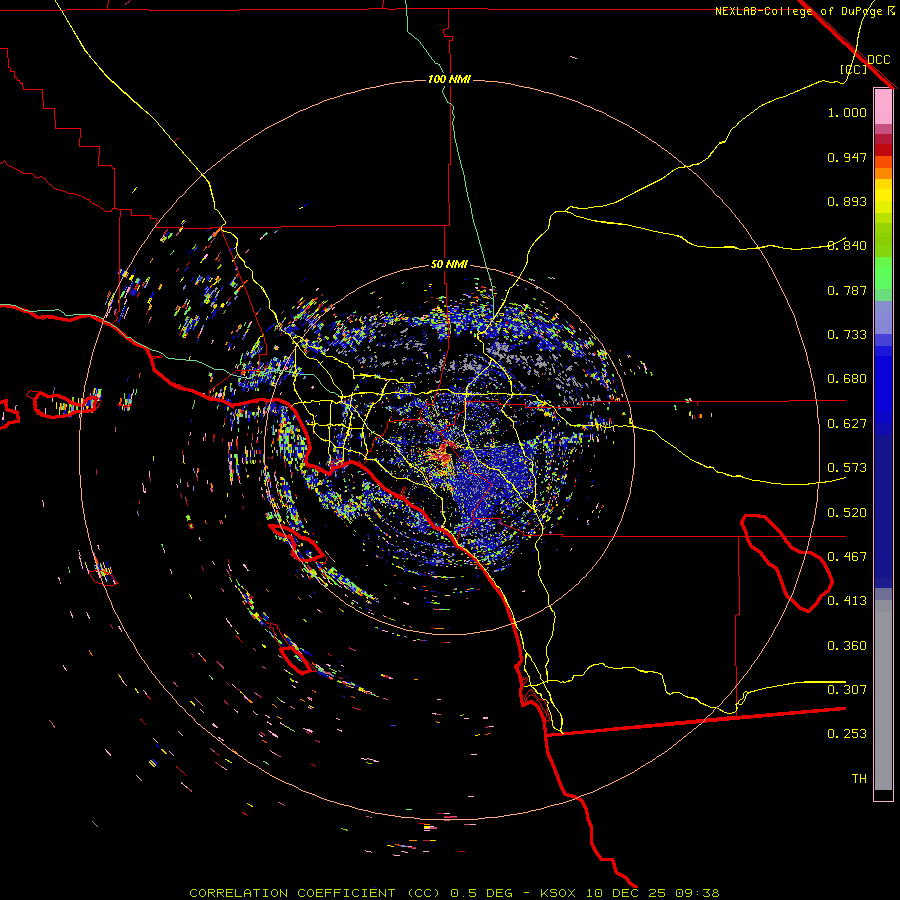Click the 100 NMI range ring label
900x900 pixels.
449,79
